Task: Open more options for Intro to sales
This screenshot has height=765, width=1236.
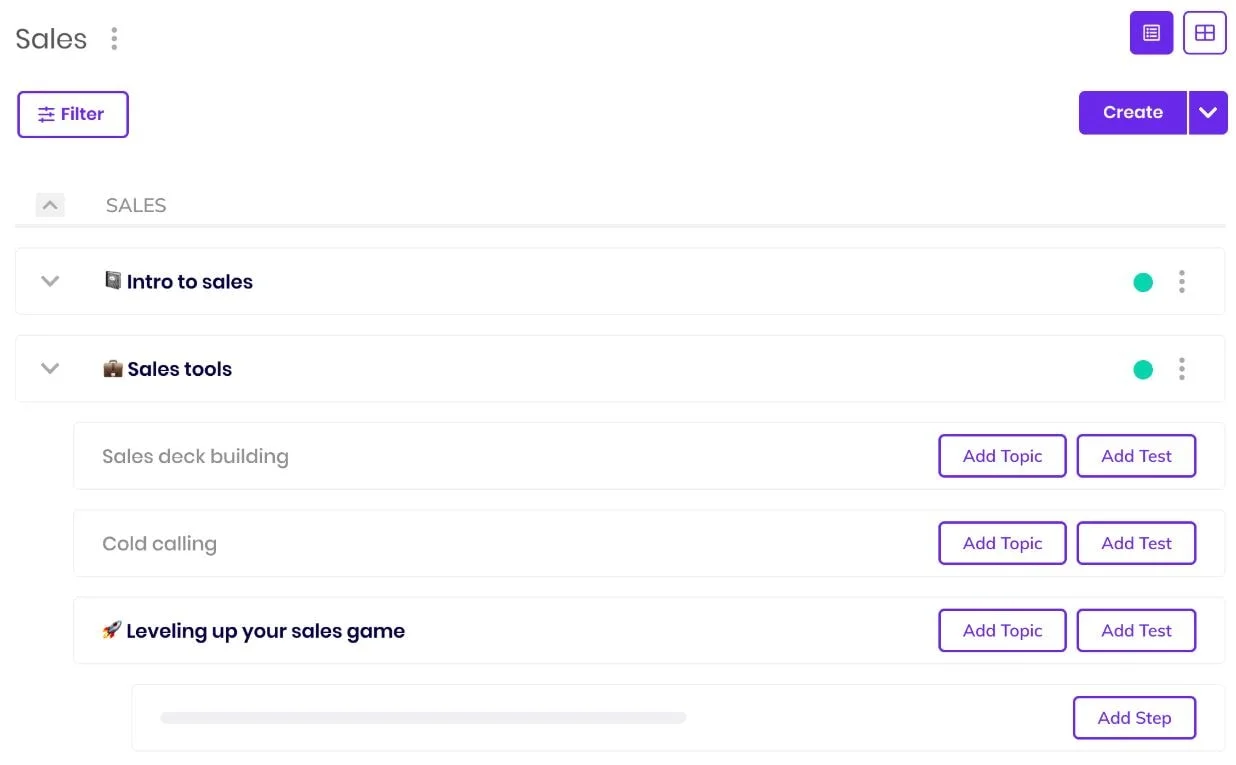Action: (1181, 282)
